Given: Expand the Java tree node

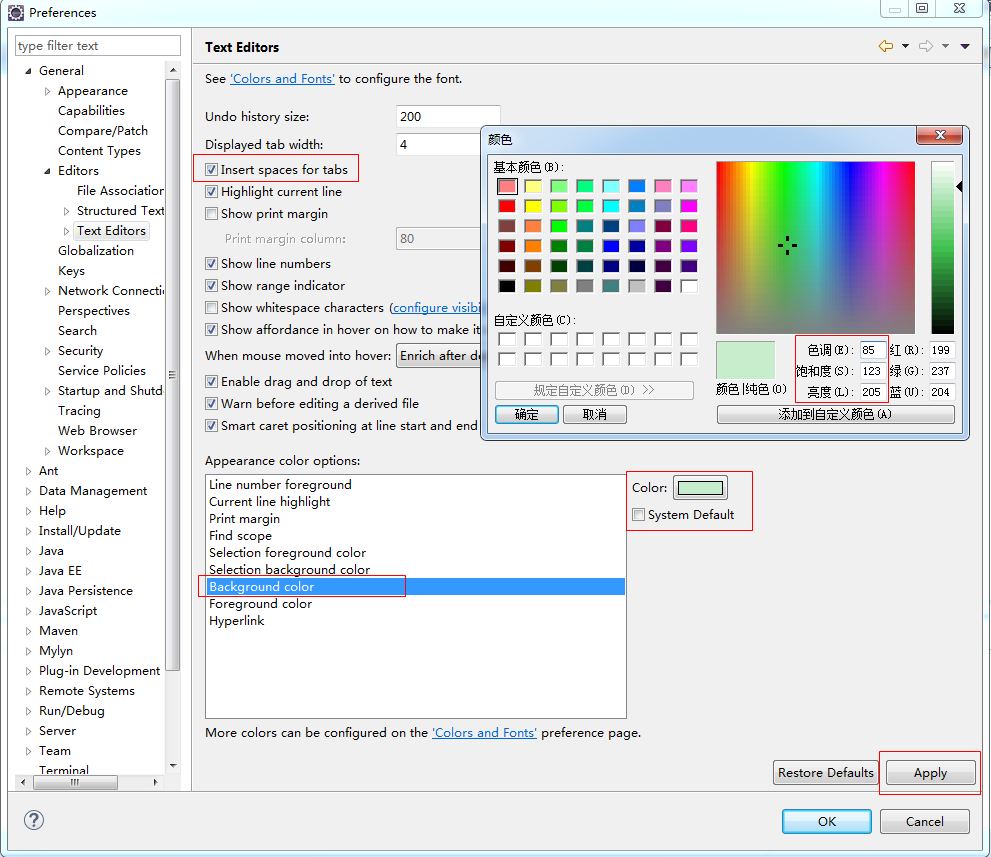Looking at the screenshot, I should [28, 551].
